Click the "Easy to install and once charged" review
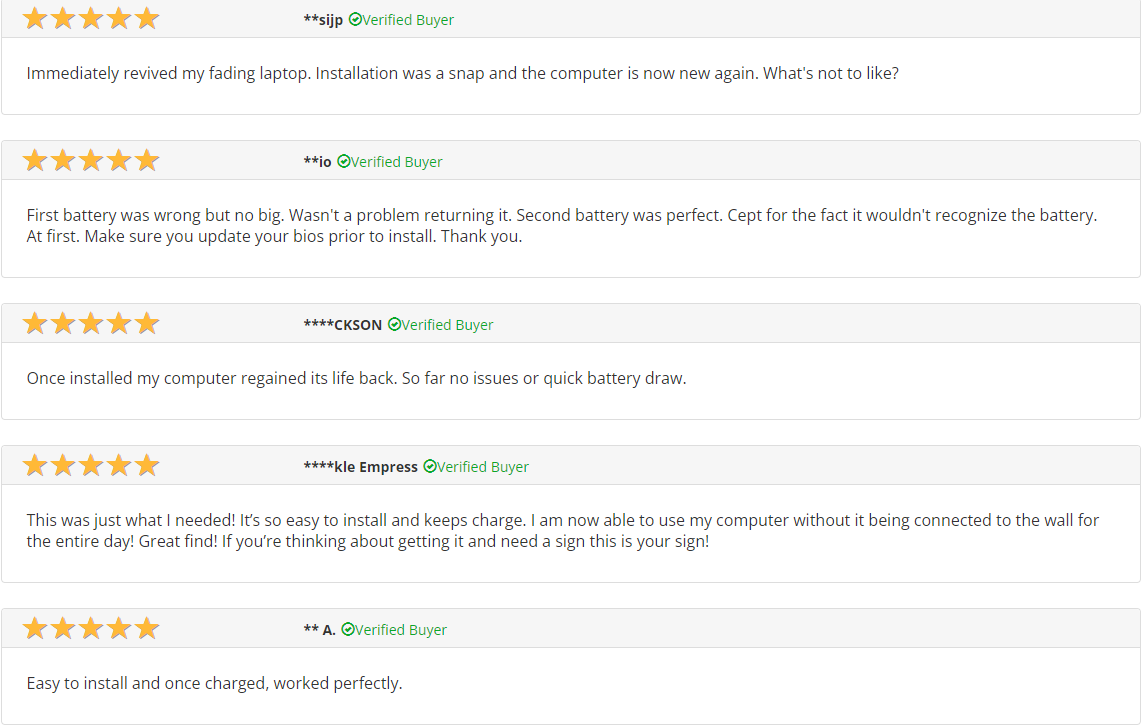1141x725 pixels. (214, 684)
